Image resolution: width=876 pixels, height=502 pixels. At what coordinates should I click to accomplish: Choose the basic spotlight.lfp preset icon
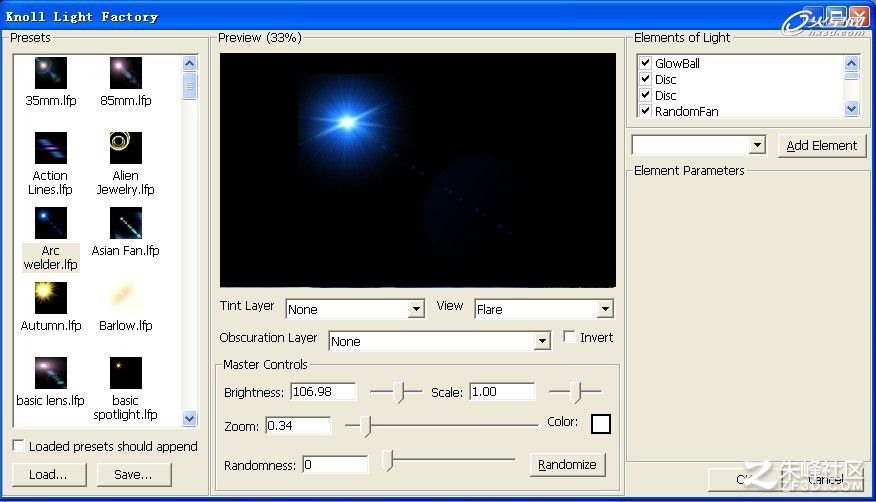[x=126, y=372]
